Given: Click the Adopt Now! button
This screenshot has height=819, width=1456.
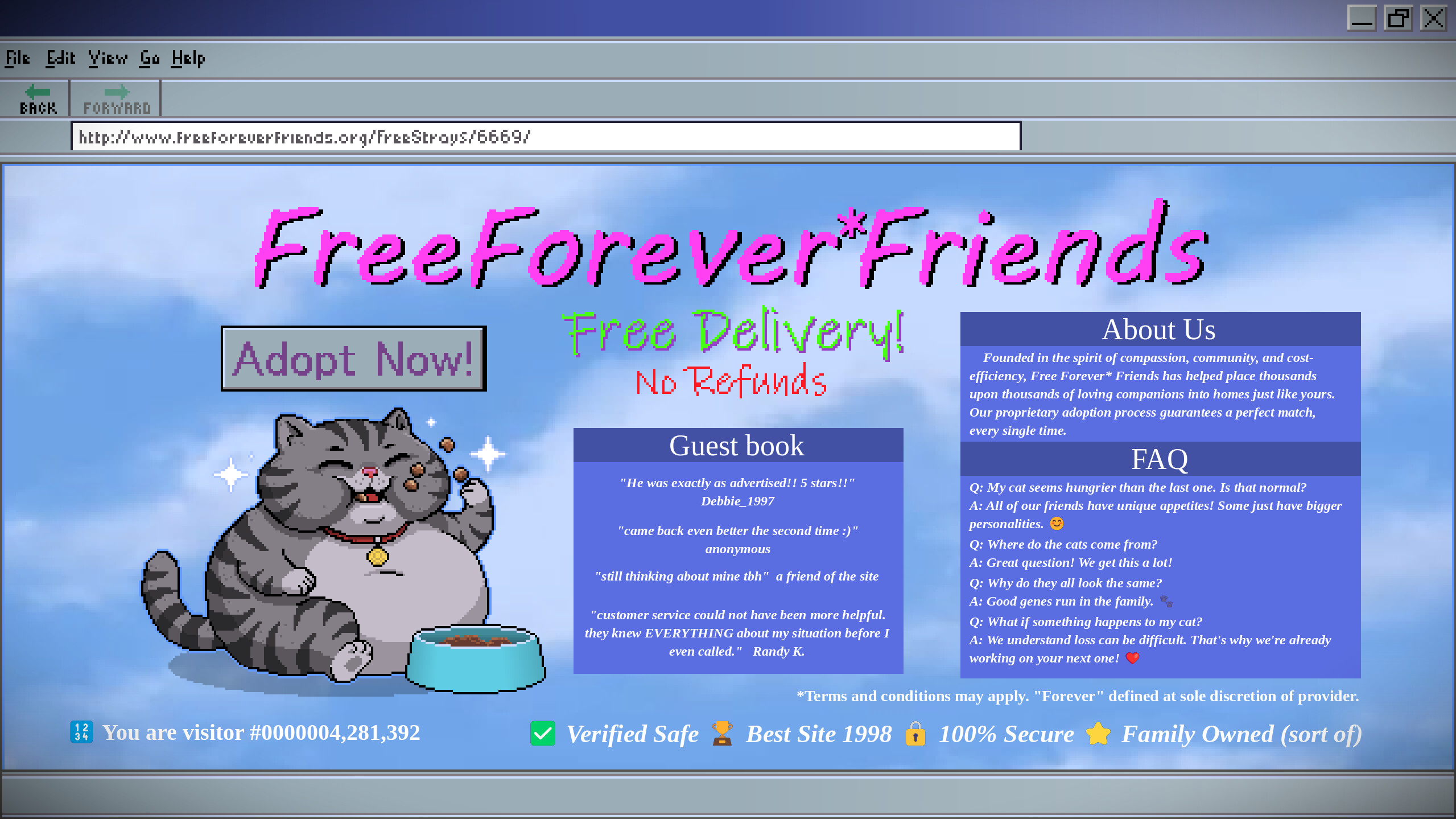Looking at the screenshot, I should click(x=353, y=359).
